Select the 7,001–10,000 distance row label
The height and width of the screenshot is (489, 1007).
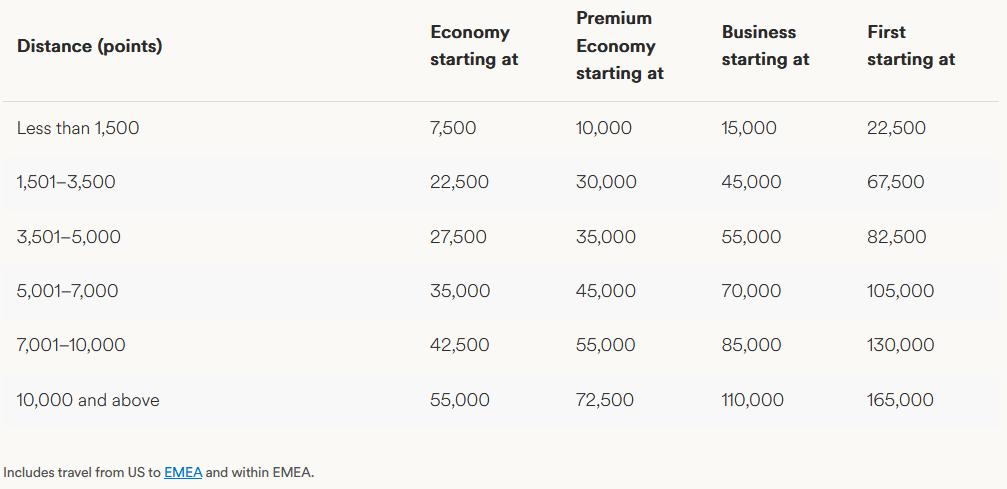click(x=71, y=345)
